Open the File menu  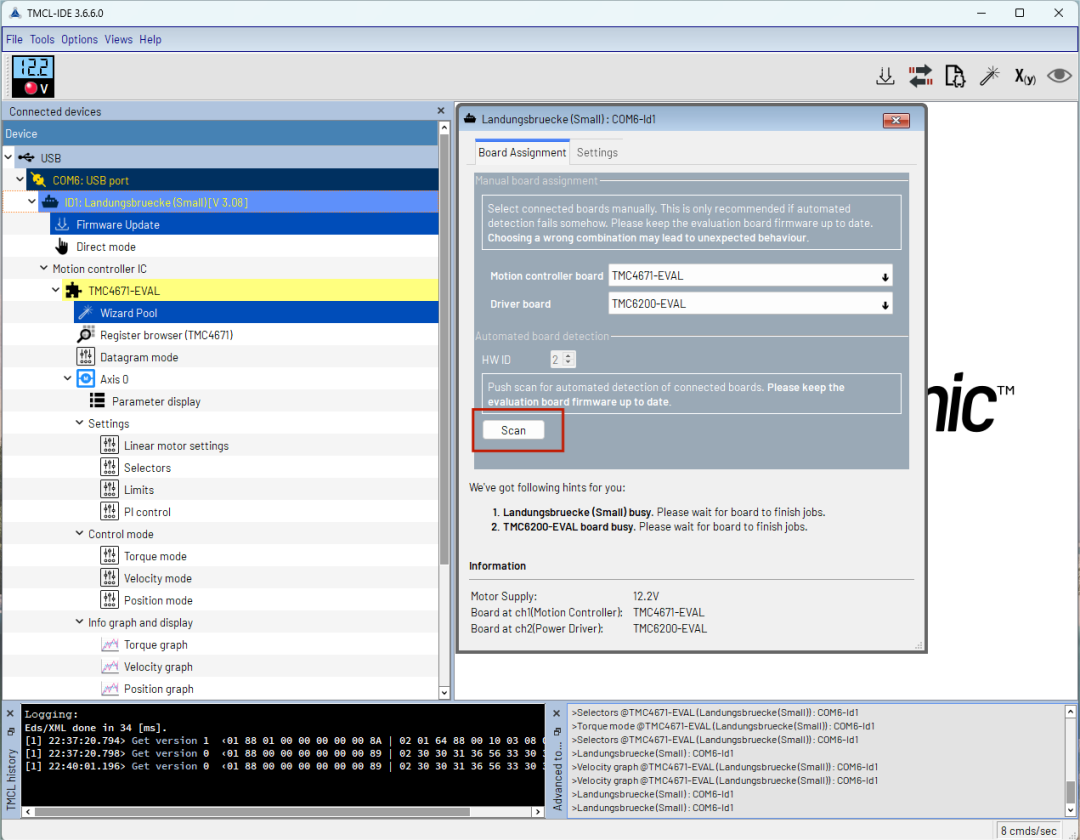pos(14,39)
